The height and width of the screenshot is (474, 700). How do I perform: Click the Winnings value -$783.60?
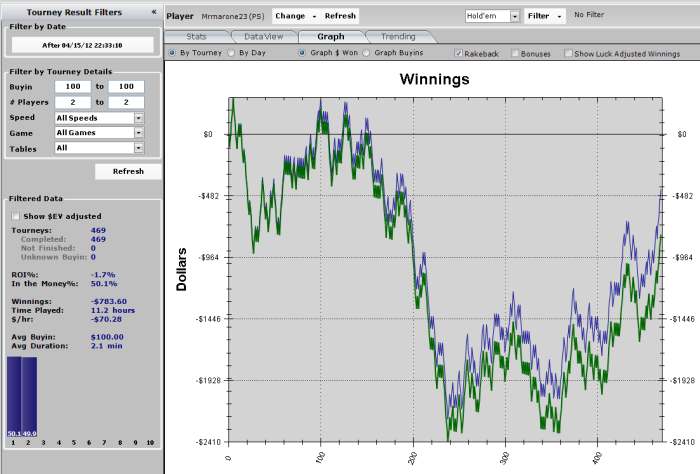pos(109,302)
